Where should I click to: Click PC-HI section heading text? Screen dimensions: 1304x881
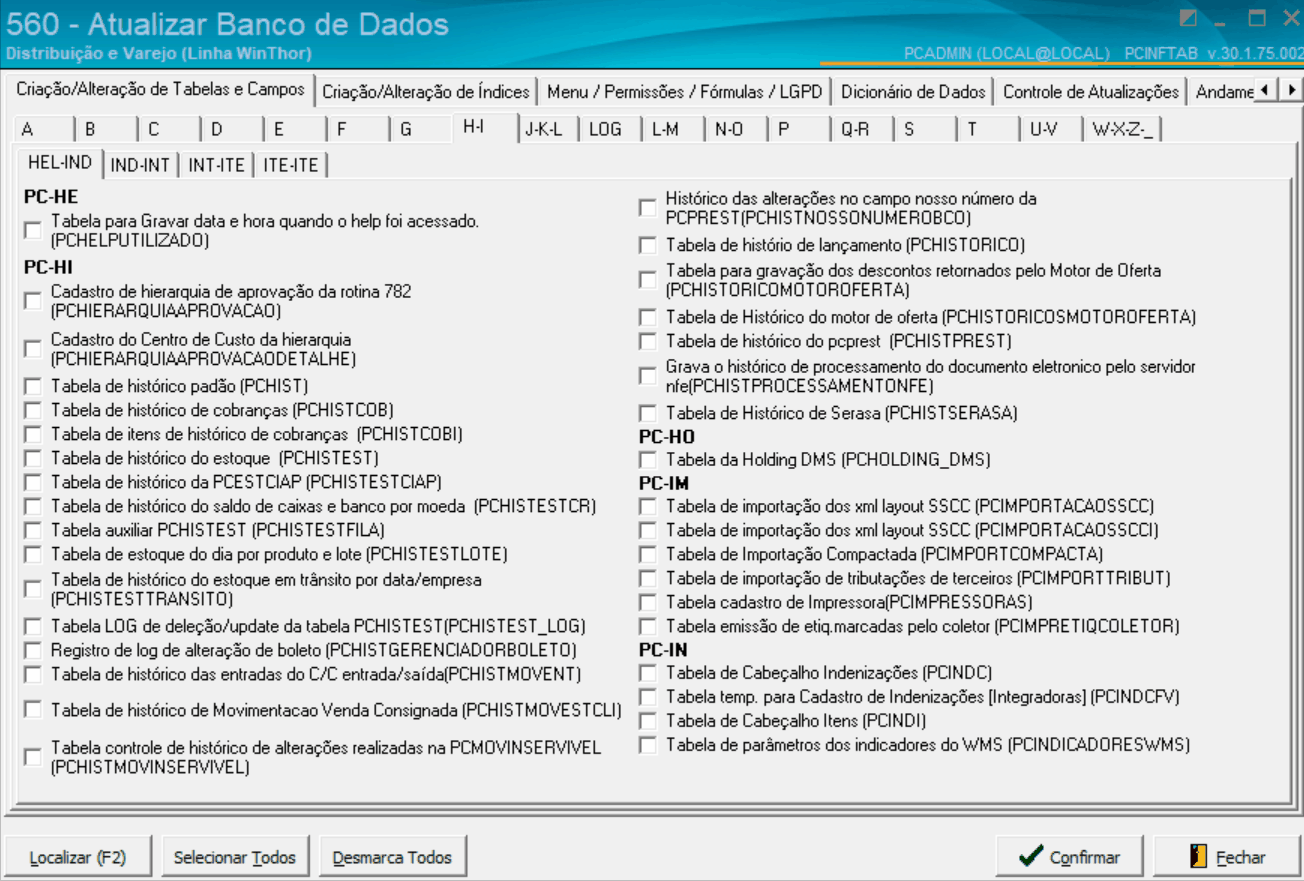tap(48, 268)
